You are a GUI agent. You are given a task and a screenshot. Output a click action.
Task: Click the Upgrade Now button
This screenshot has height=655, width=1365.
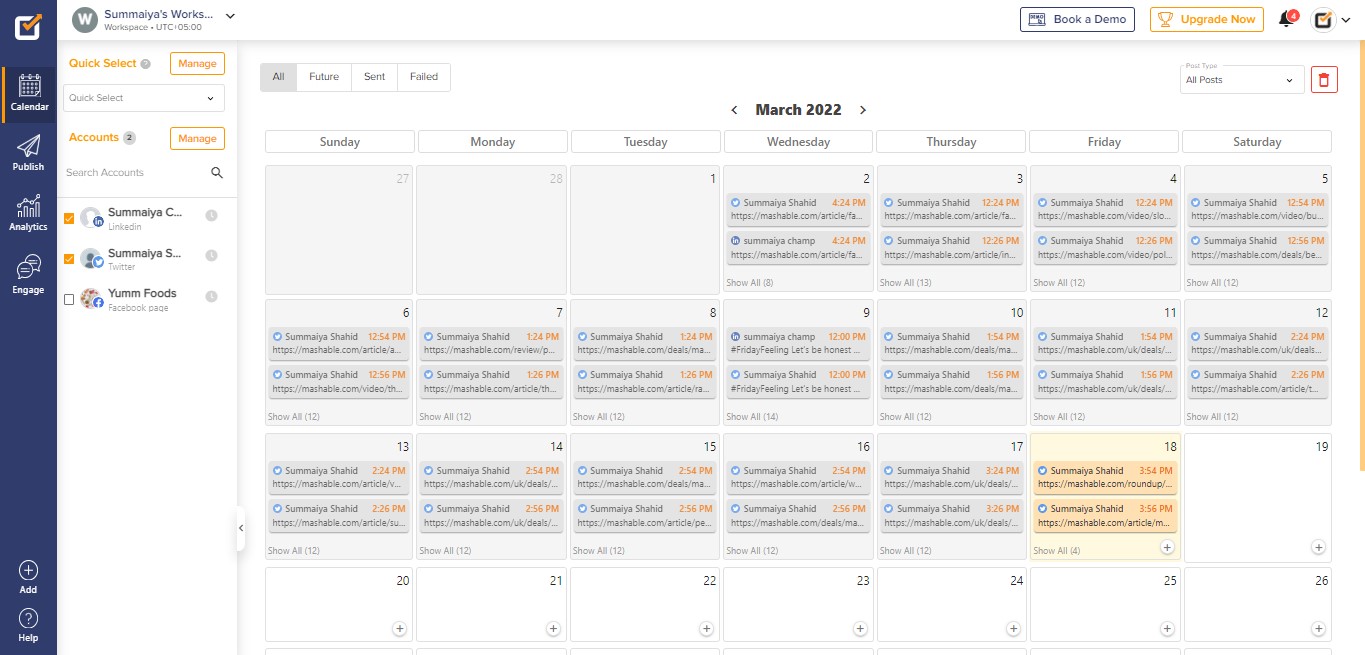pyautogui.click(x=1206, y=19)
